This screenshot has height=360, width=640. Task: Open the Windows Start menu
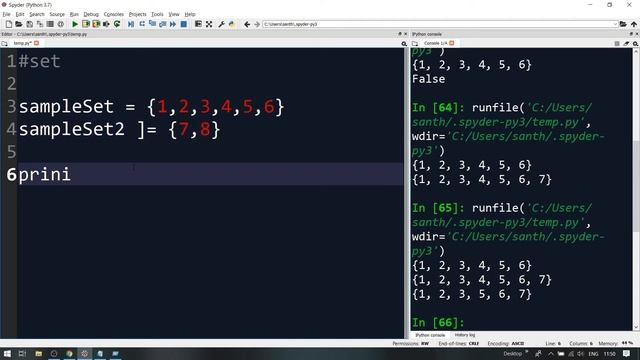(7, 354)
